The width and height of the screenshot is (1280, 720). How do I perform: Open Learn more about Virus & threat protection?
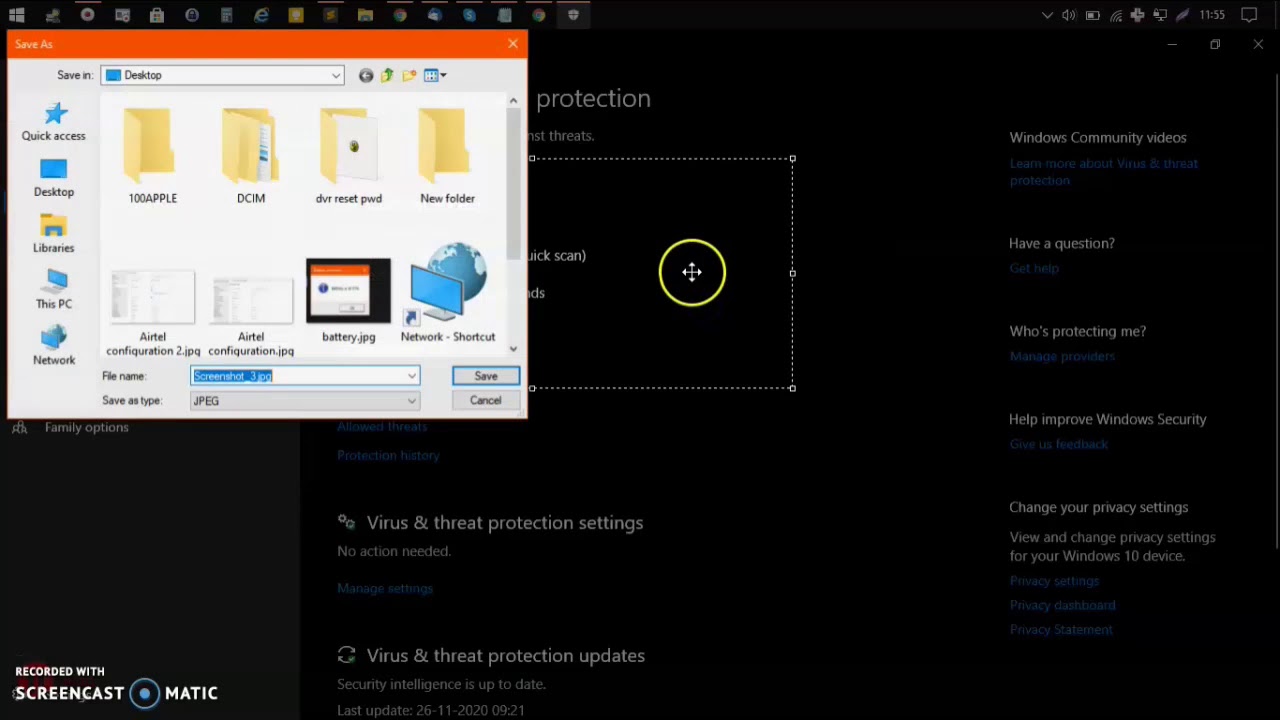[x=1103, y=172]
